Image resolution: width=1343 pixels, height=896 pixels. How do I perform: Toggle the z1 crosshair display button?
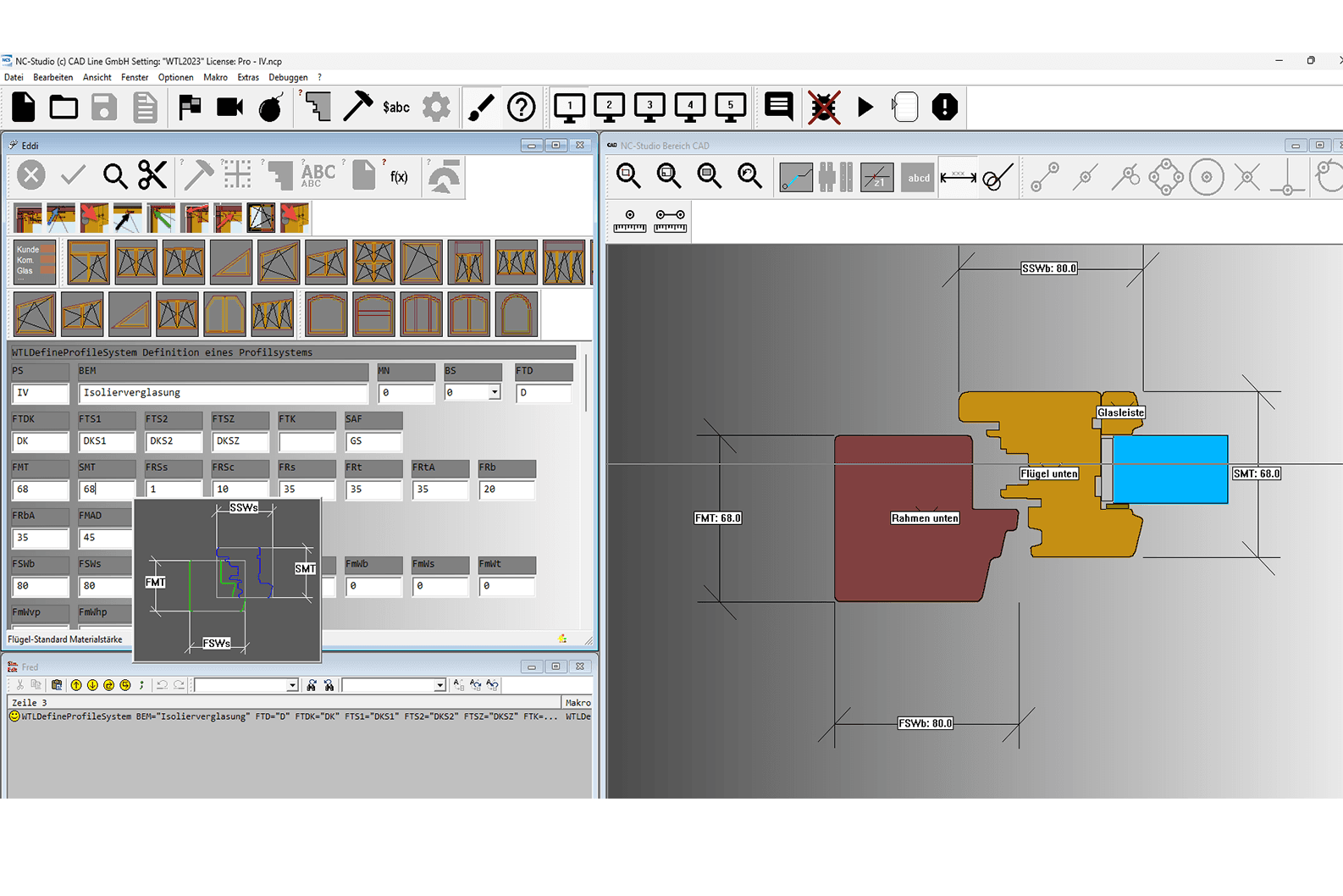click(x=876, y=177)
